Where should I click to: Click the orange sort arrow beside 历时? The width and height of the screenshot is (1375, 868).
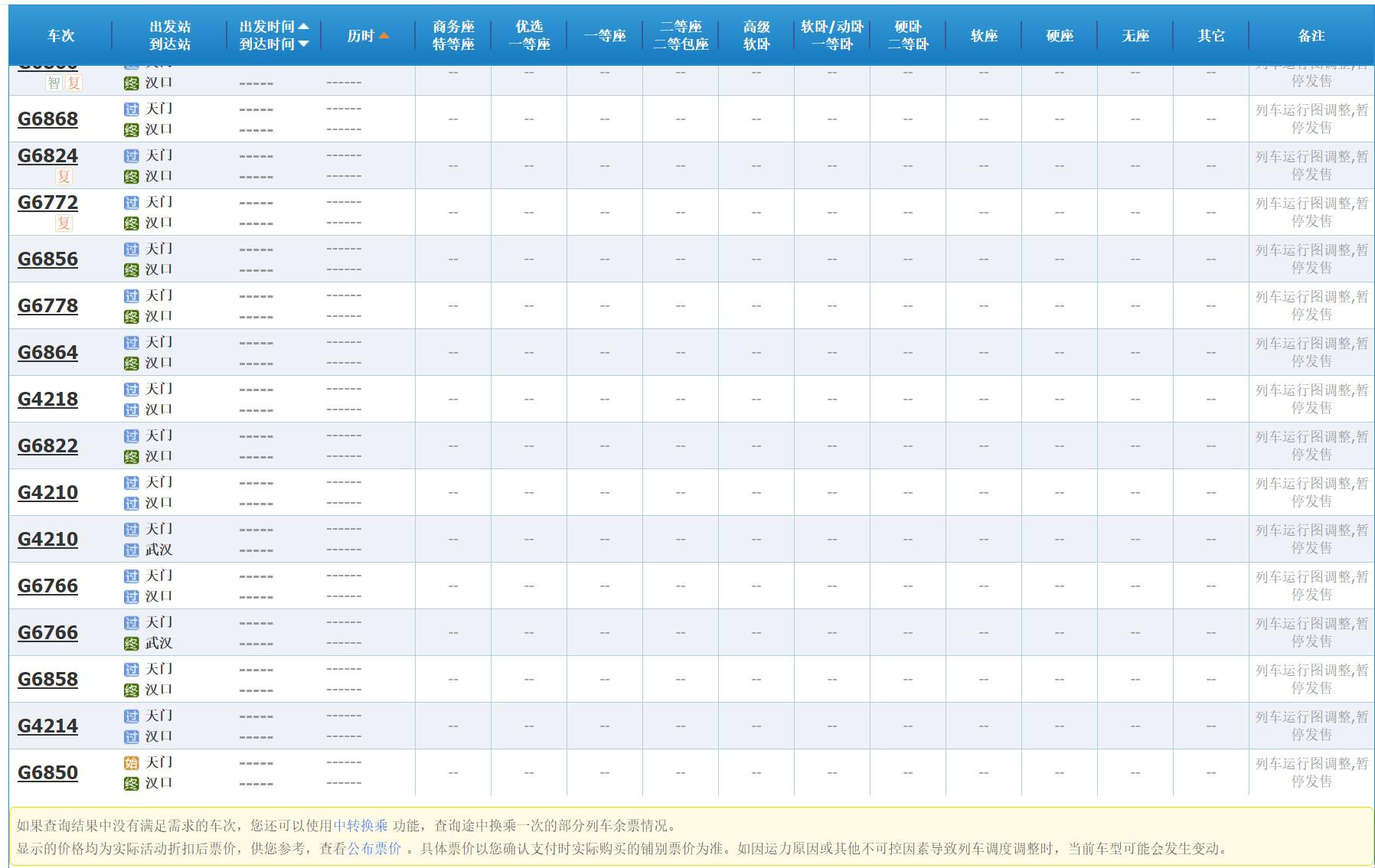click(384, 36)
